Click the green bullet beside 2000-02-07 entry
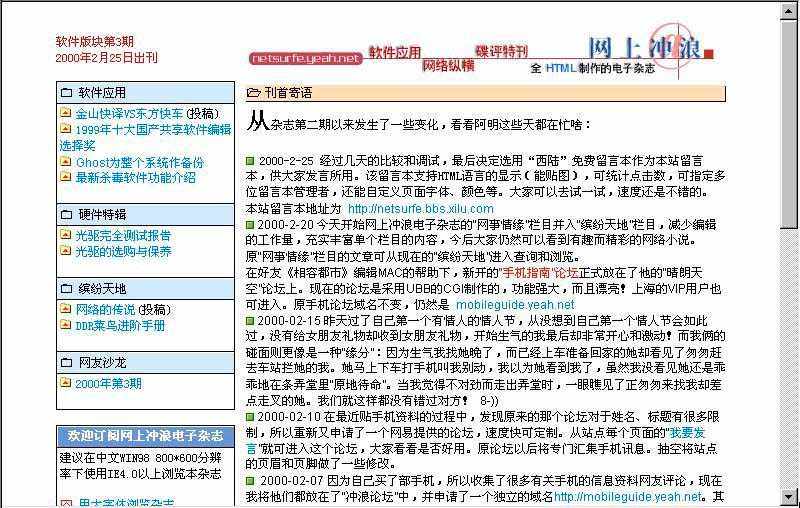This screenshot has height=508, width=800. pyautogui.click(x=250, y=480)
